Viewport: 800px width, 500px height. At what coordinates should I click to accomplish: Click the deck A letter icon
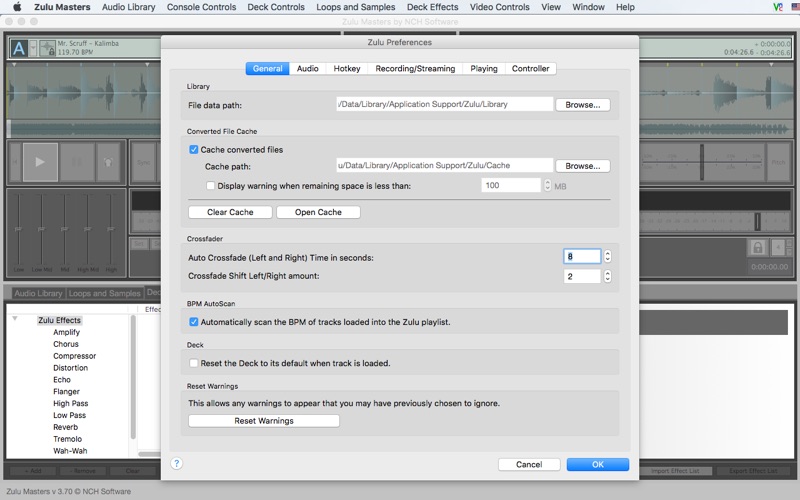(19, 48)
